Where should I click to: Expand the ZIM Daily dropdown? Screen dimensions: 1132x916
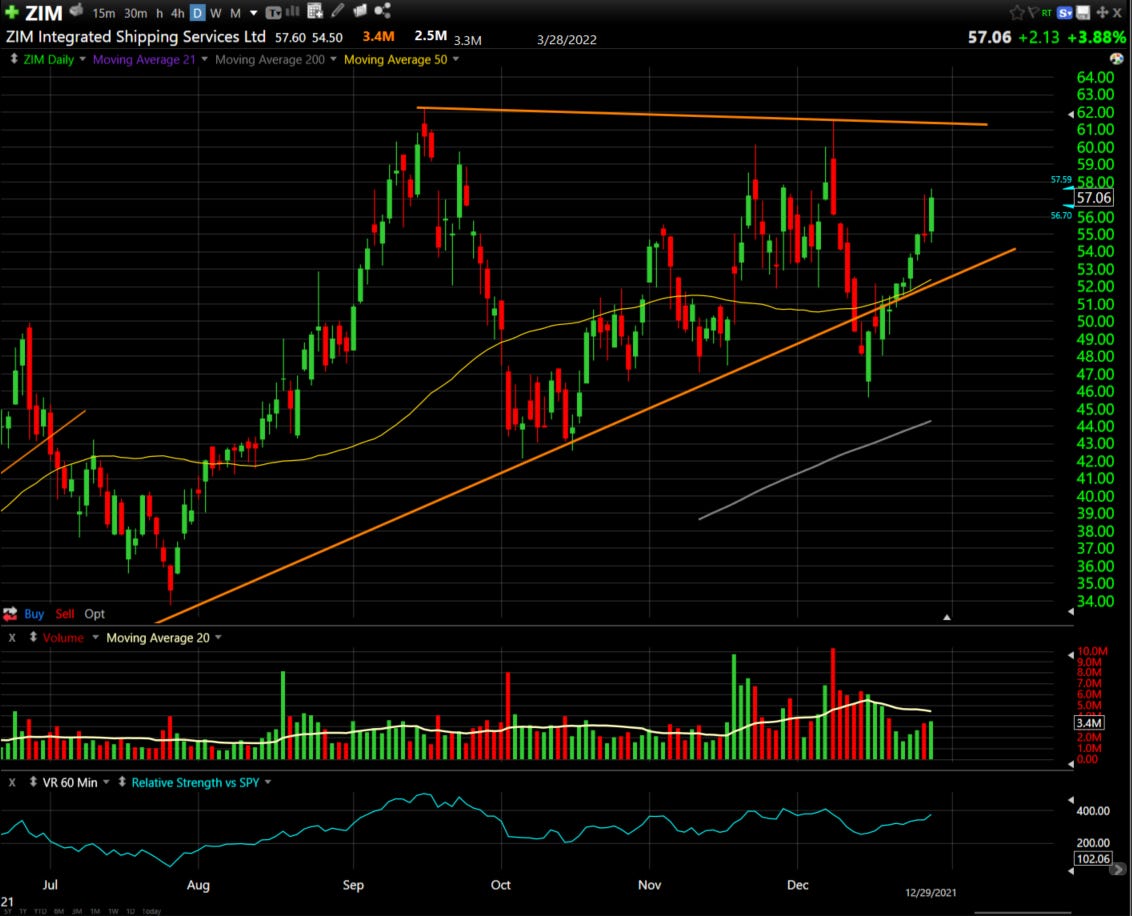tap(82, 59)
